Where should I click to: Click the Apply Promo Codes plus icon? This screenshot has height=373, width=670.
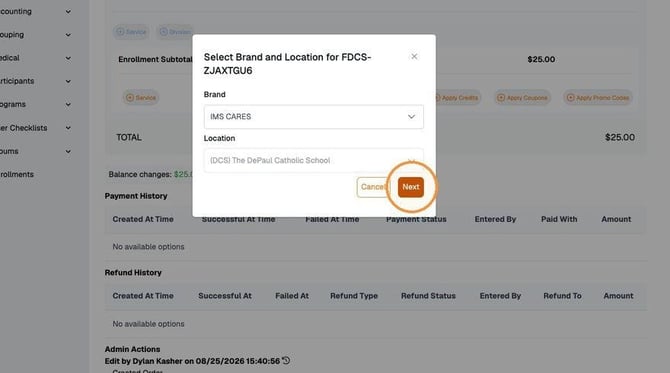(570, 98)
